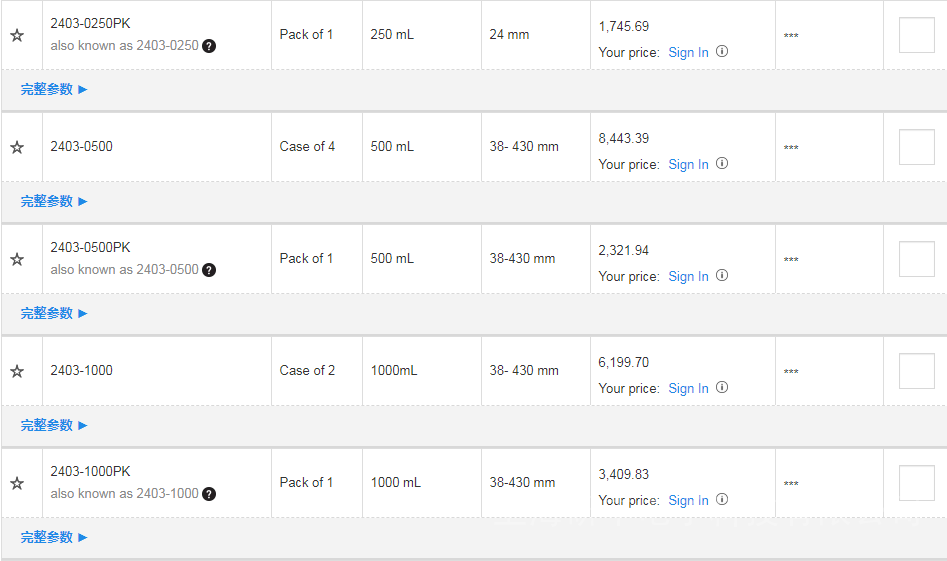
Task: Star the 2403-0500 Case of 4 item
Action: click(17, 148)
